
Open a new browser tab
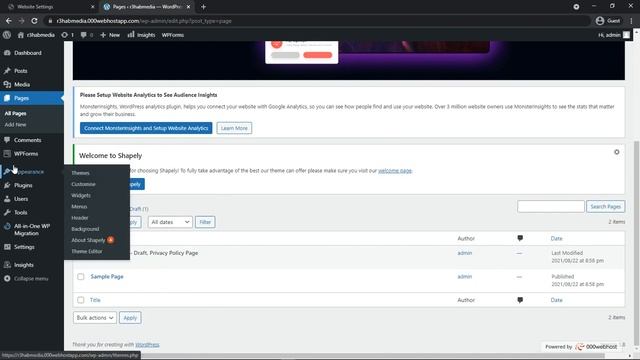(203, 7)
